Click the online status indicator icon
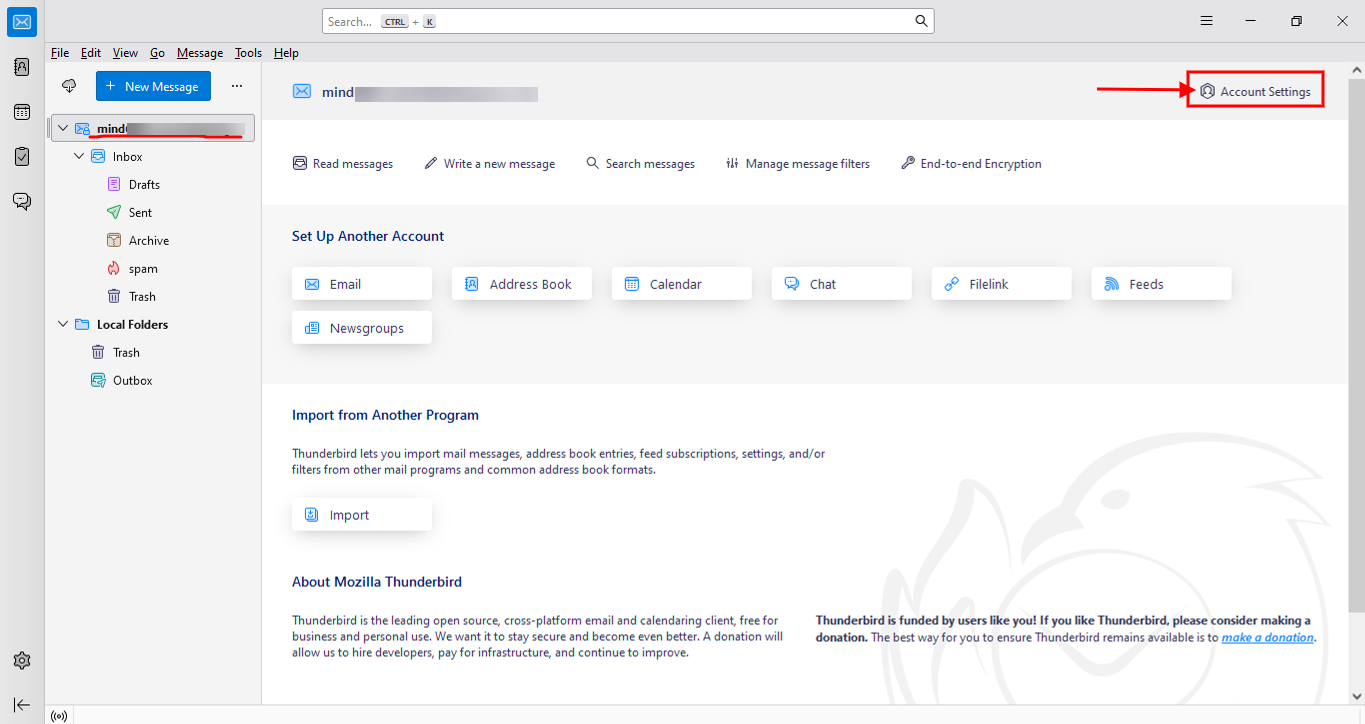 (x=59, y=716)
